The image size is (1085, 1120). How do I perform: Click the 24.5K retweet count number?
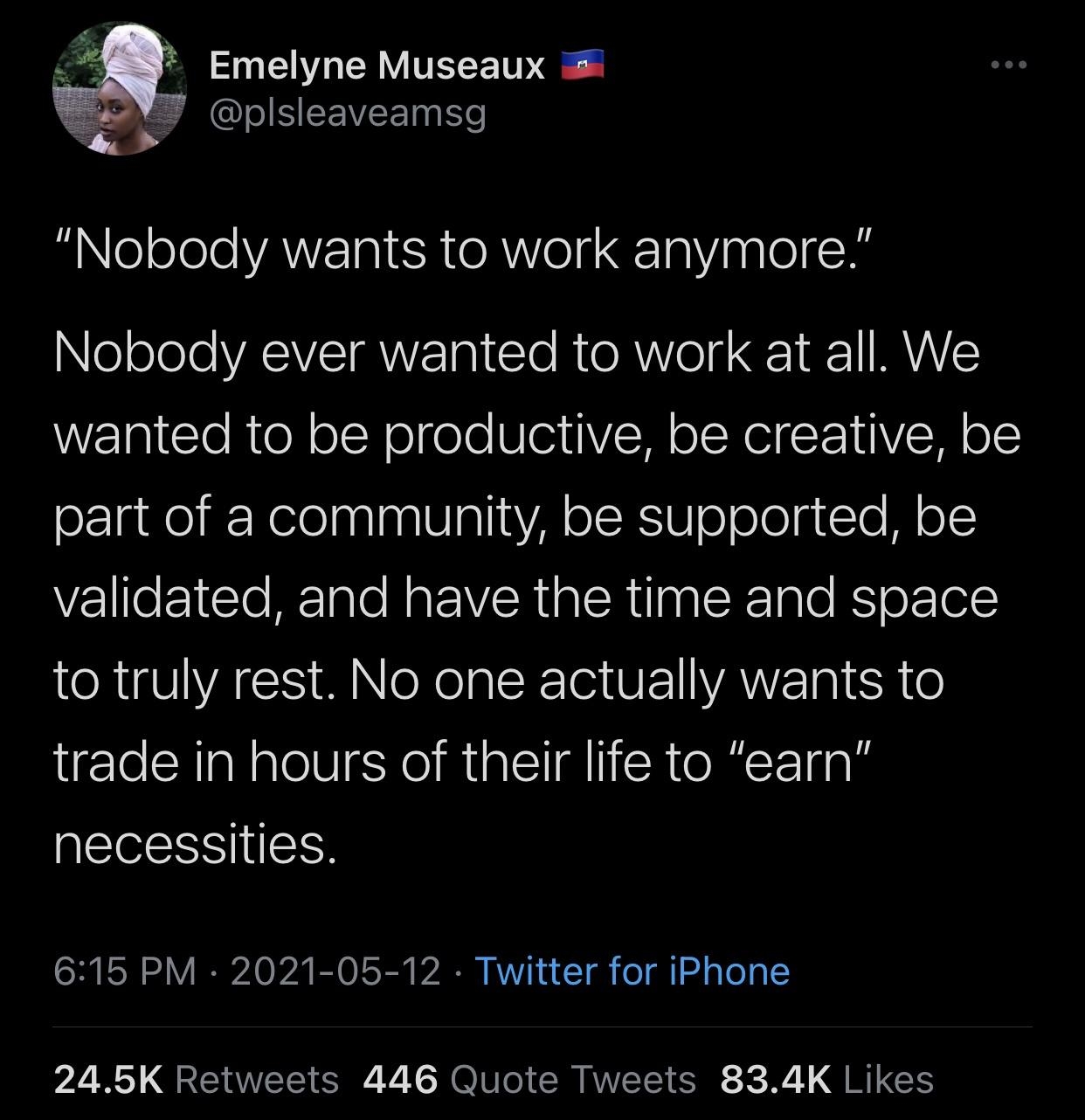pos(108,1079)
